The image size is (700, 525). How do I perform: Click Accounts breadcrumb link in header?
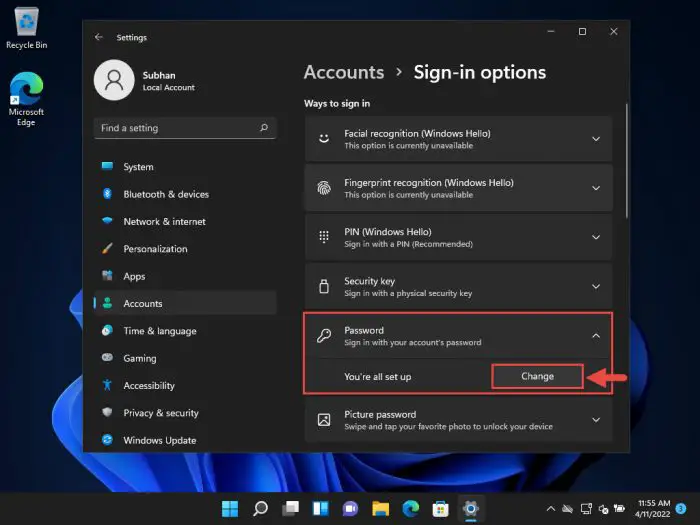tap(343, 72)
